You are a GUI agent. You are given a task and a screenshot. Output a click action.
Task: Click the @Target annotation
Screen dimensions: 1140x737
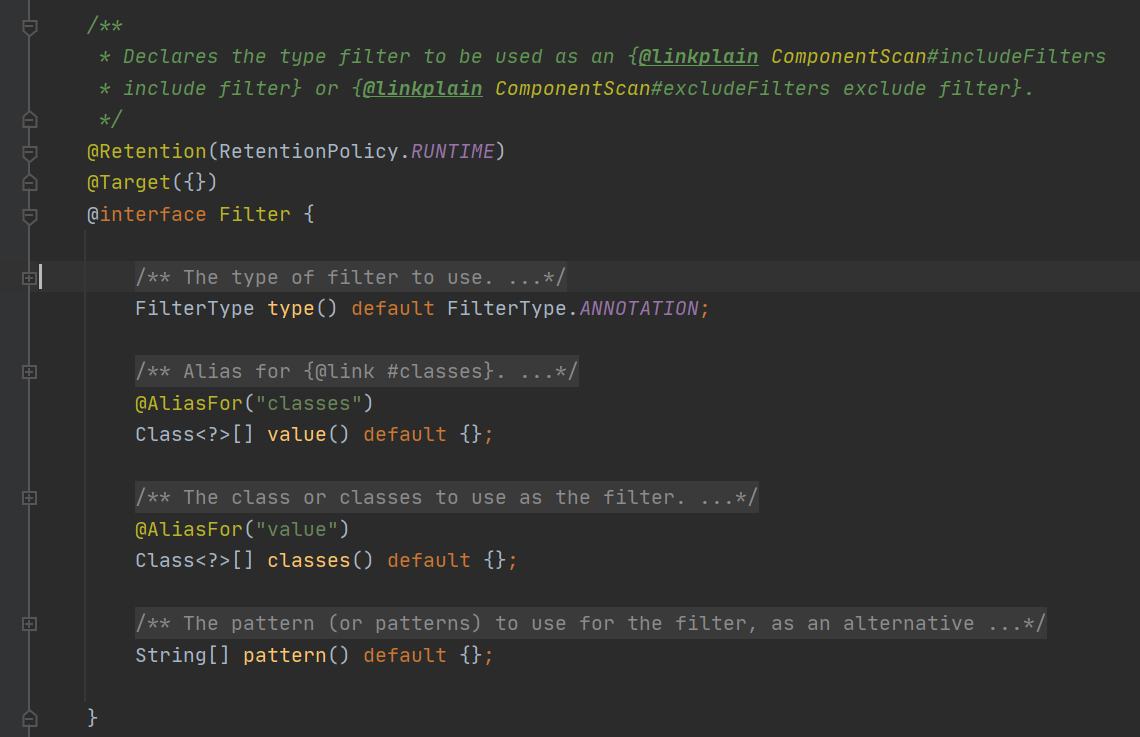pyautogui.click(x=129, y=182)
